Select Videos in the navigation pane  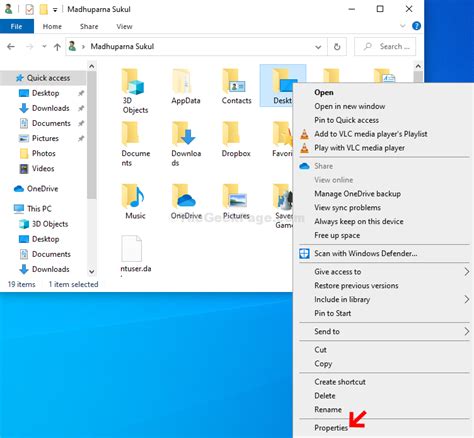pyautogui.click(x=43, y=168)
